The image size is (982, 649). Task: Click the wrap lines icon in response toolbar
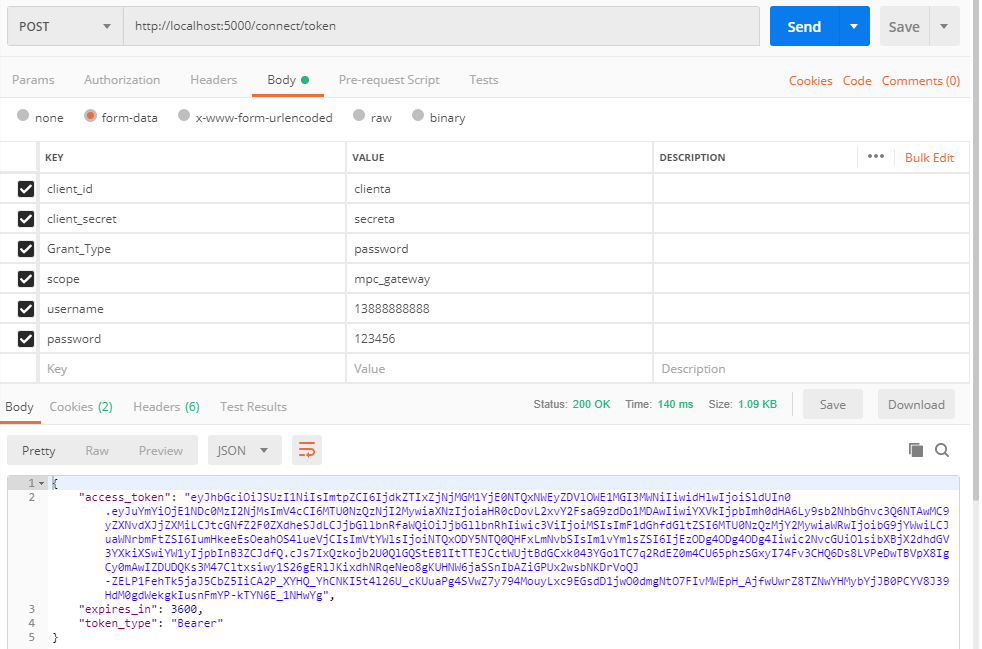point(307,450)
